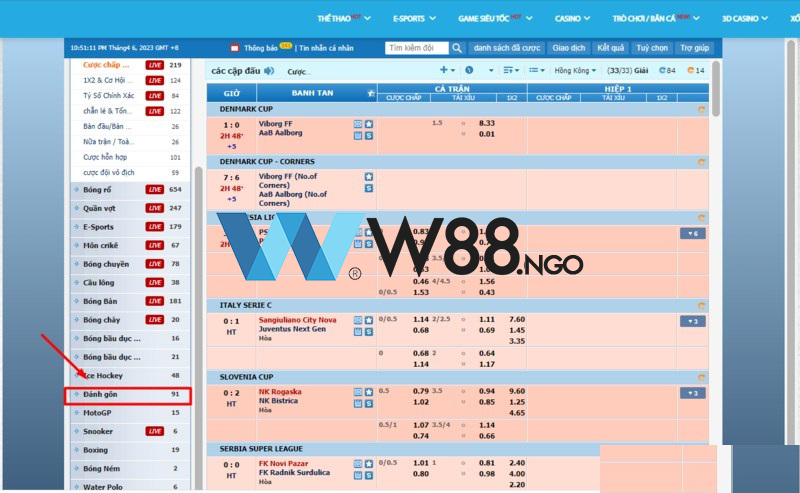Favorite the NK Rogaska match
This screenshot has width=800, height=493.
[x=369, y=392]
